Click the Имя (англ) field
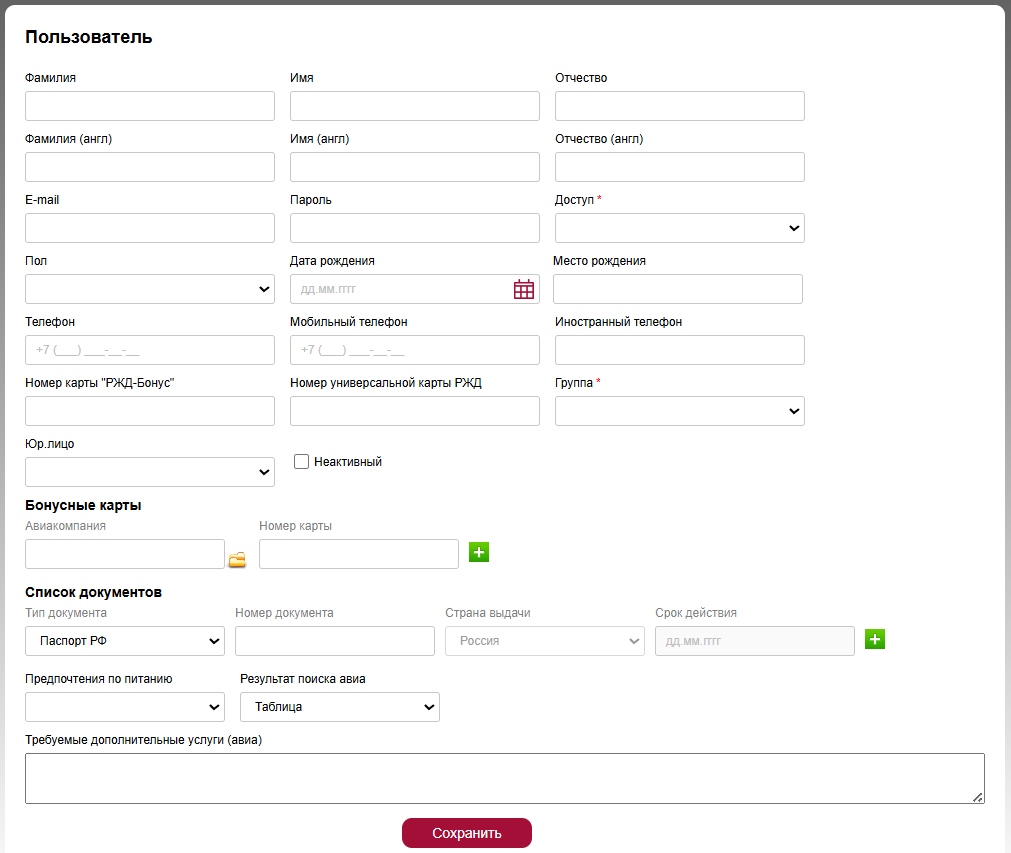The image size is (1011, 853). [x=415, y=167]
